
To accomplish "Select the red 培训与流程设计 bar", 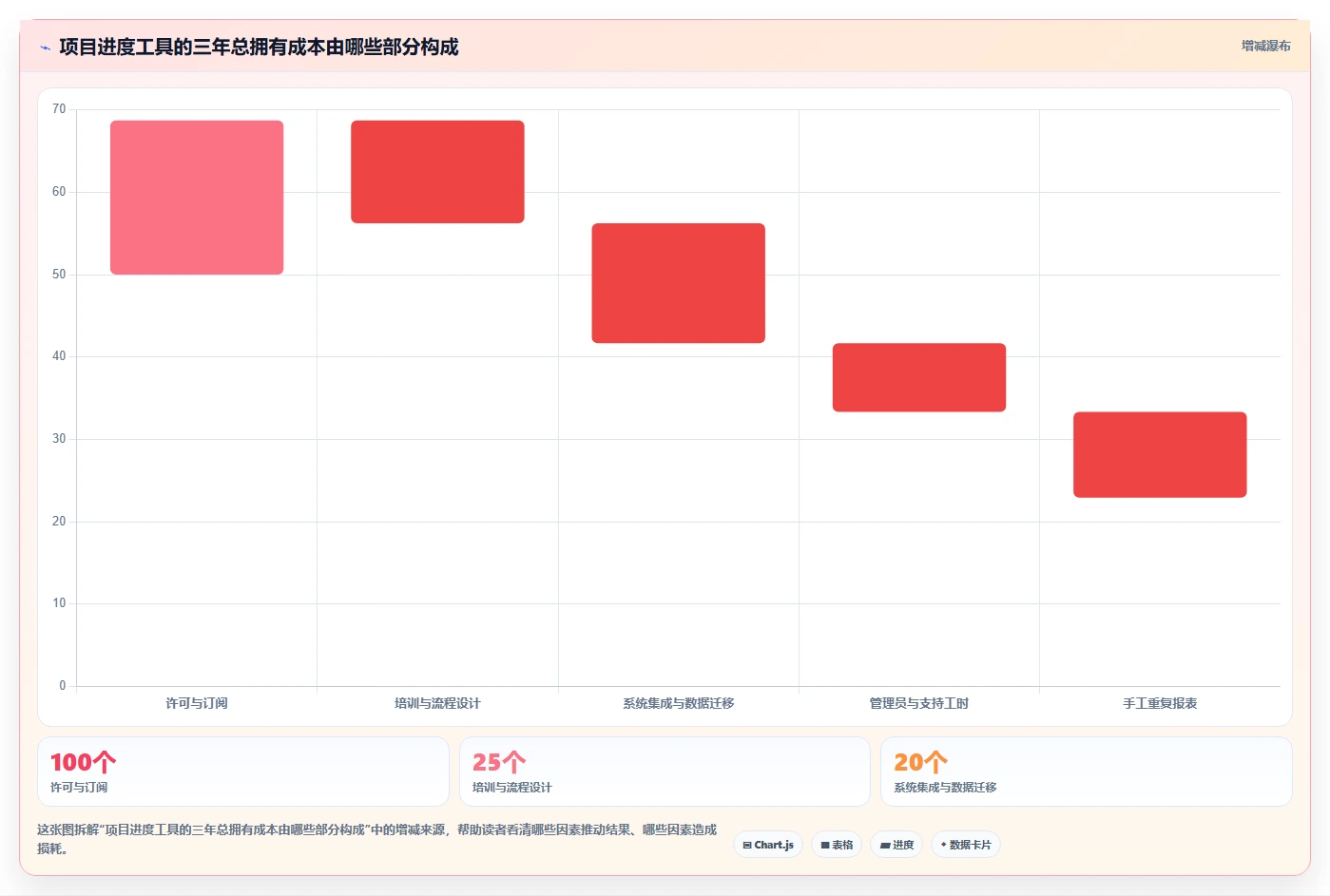I will click(x=437, y=172).
